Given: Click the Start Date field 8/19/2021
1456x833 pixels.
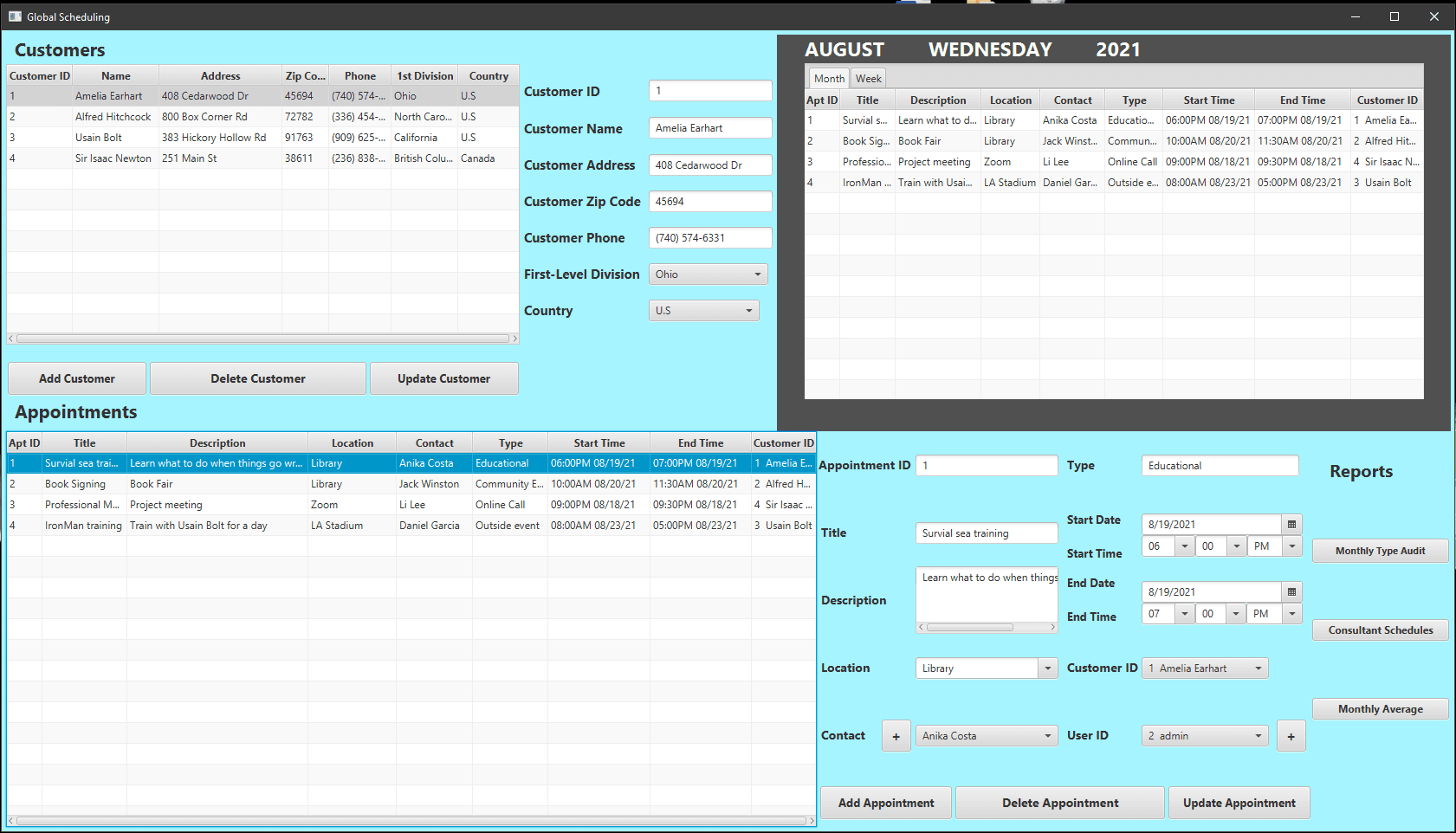Looking at the screenshot, I should point(1212,525).
